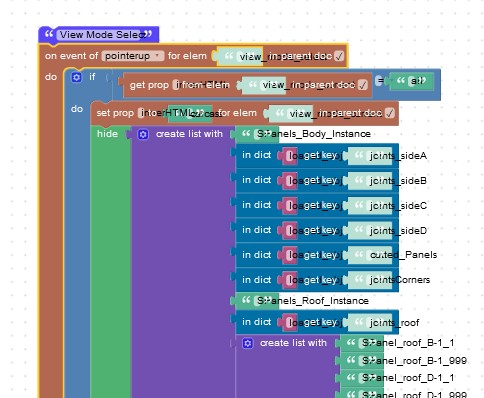Viewport: 484px width, 398px height.
Task: Click the gear on the nested create list block
Action: pos(247,343)
